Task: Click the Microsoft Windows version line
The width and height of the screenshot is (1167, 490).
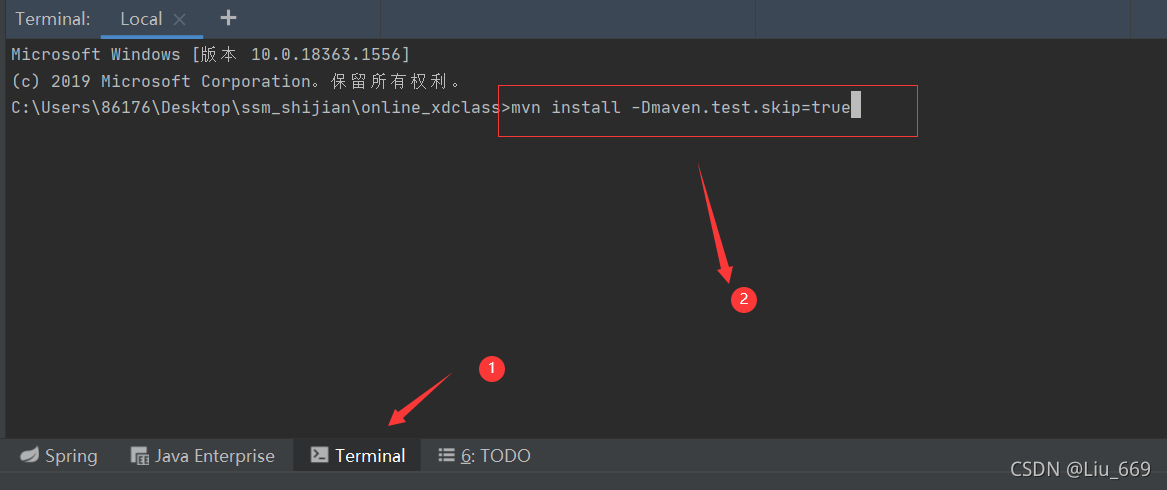Action: [x=210, y=54]
